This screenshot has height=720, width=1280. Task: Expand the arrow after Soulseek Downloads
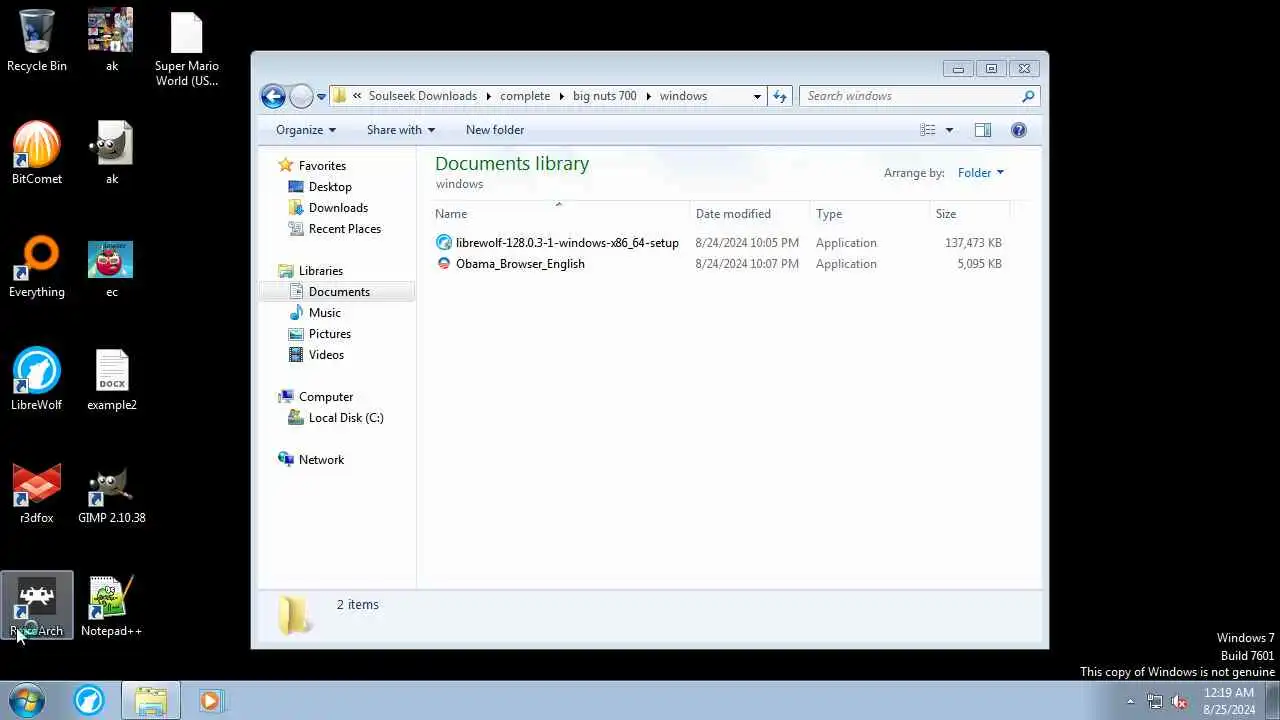489,96
